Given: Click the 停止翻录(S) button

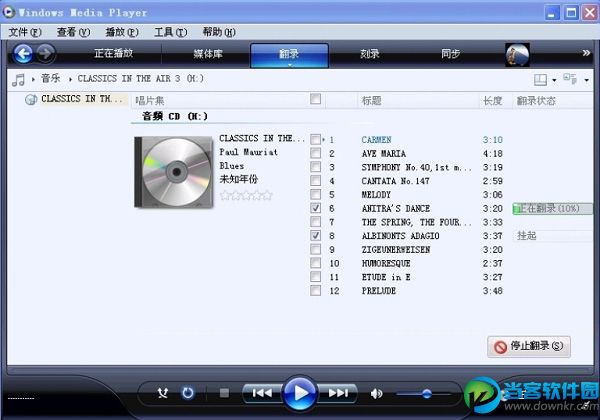Looking at the screenshot, I should [529, 347].
